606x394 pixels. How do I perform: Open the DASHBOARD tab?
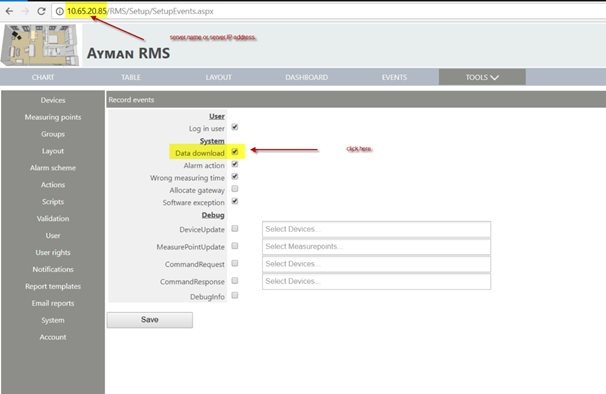tap(306, 77)
